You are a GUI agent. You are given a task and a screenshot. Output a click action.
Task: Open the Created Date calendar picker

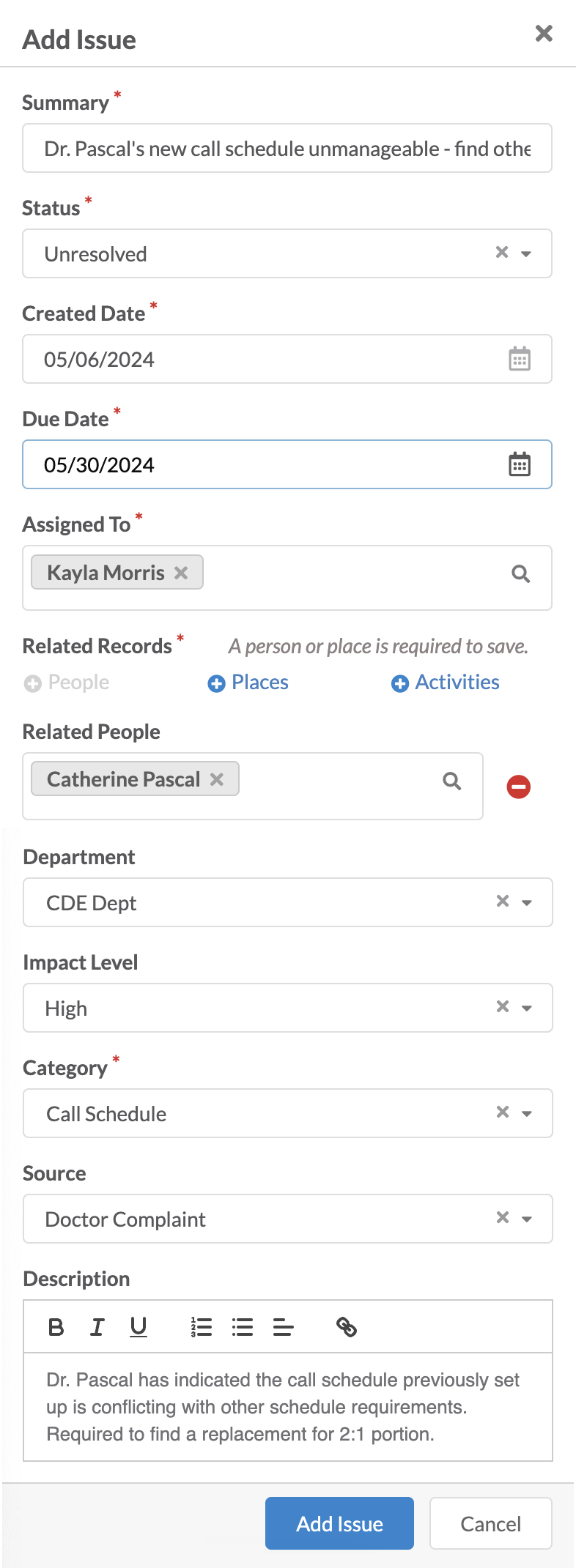520,359
